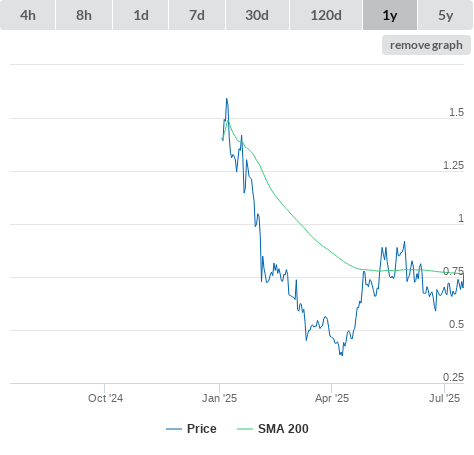Open the 120d time range

click(x=326, y=15)
